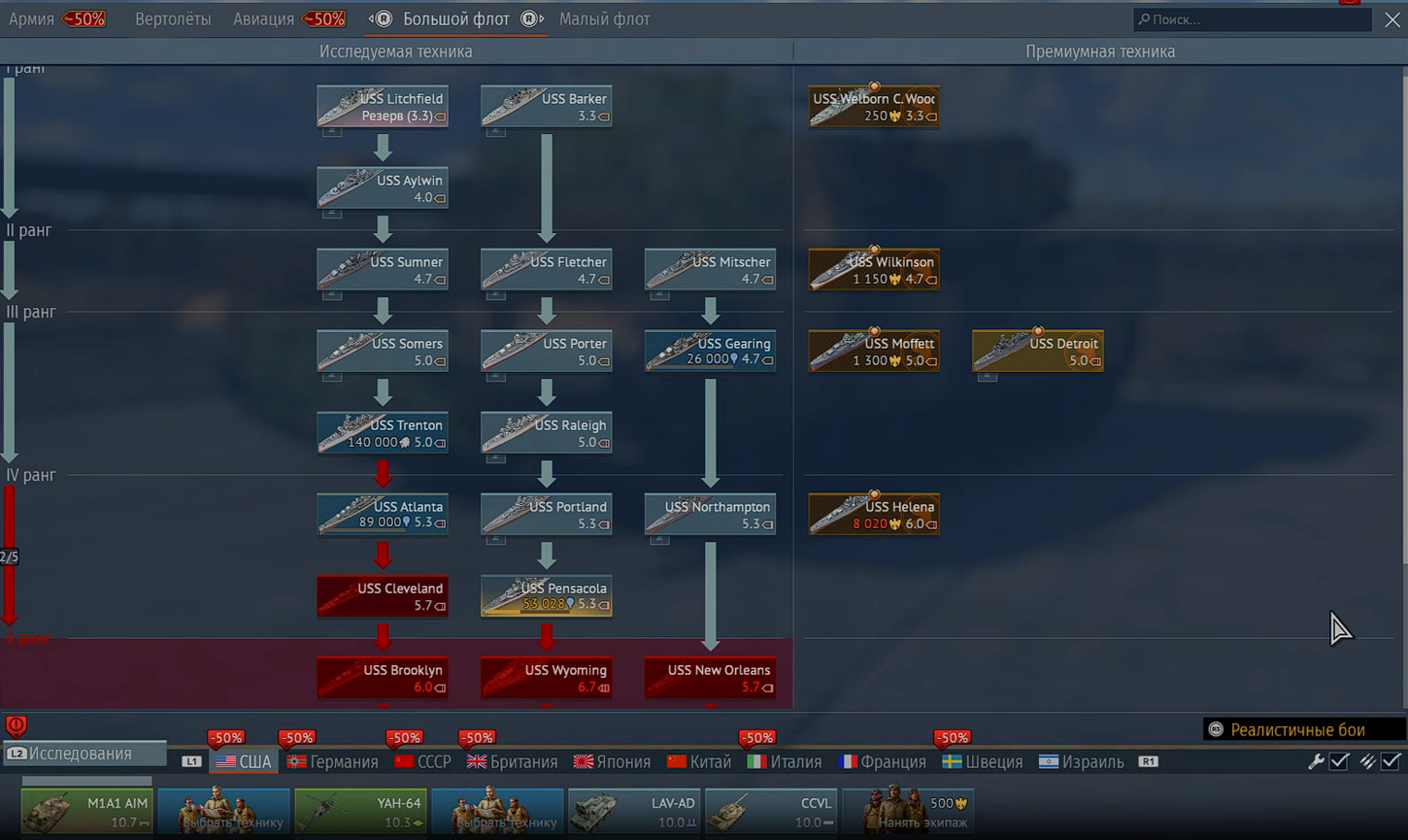Choose the США nation tab
This screenshot has height=840, width=1408.
click(244, 761)
